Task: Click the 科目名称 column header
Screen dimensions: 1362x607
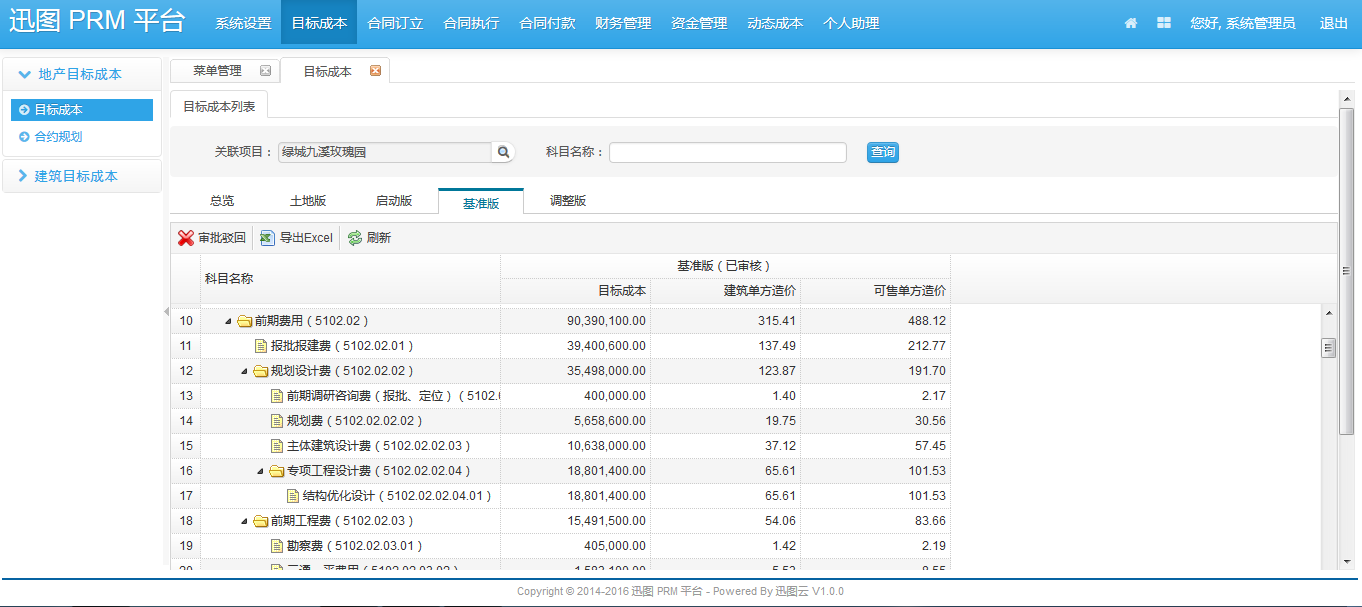Action: pyautogui.click(x=350, y=279)
